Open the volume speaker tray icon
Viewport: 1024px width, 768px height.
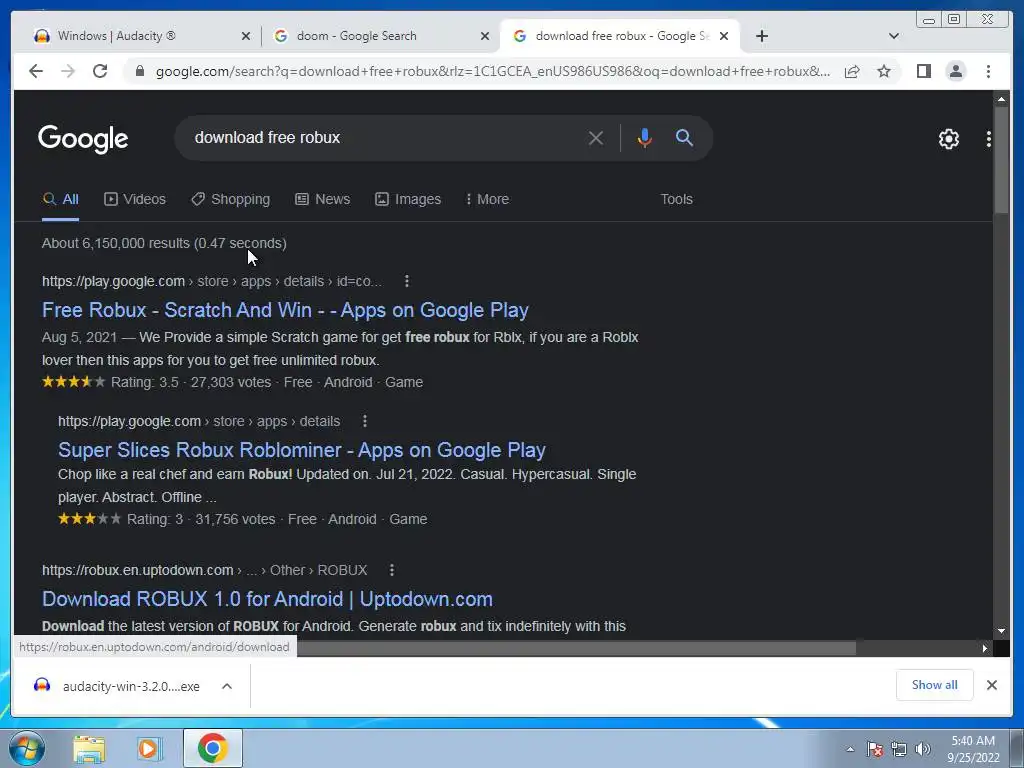(922, 749)
